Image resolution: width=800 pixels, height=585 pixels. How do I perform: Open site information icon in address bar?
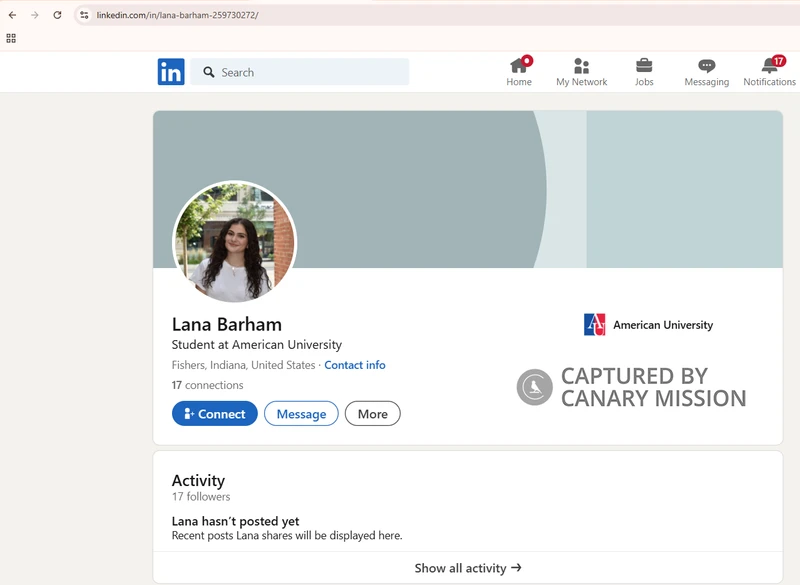click(x=84, y=15)
